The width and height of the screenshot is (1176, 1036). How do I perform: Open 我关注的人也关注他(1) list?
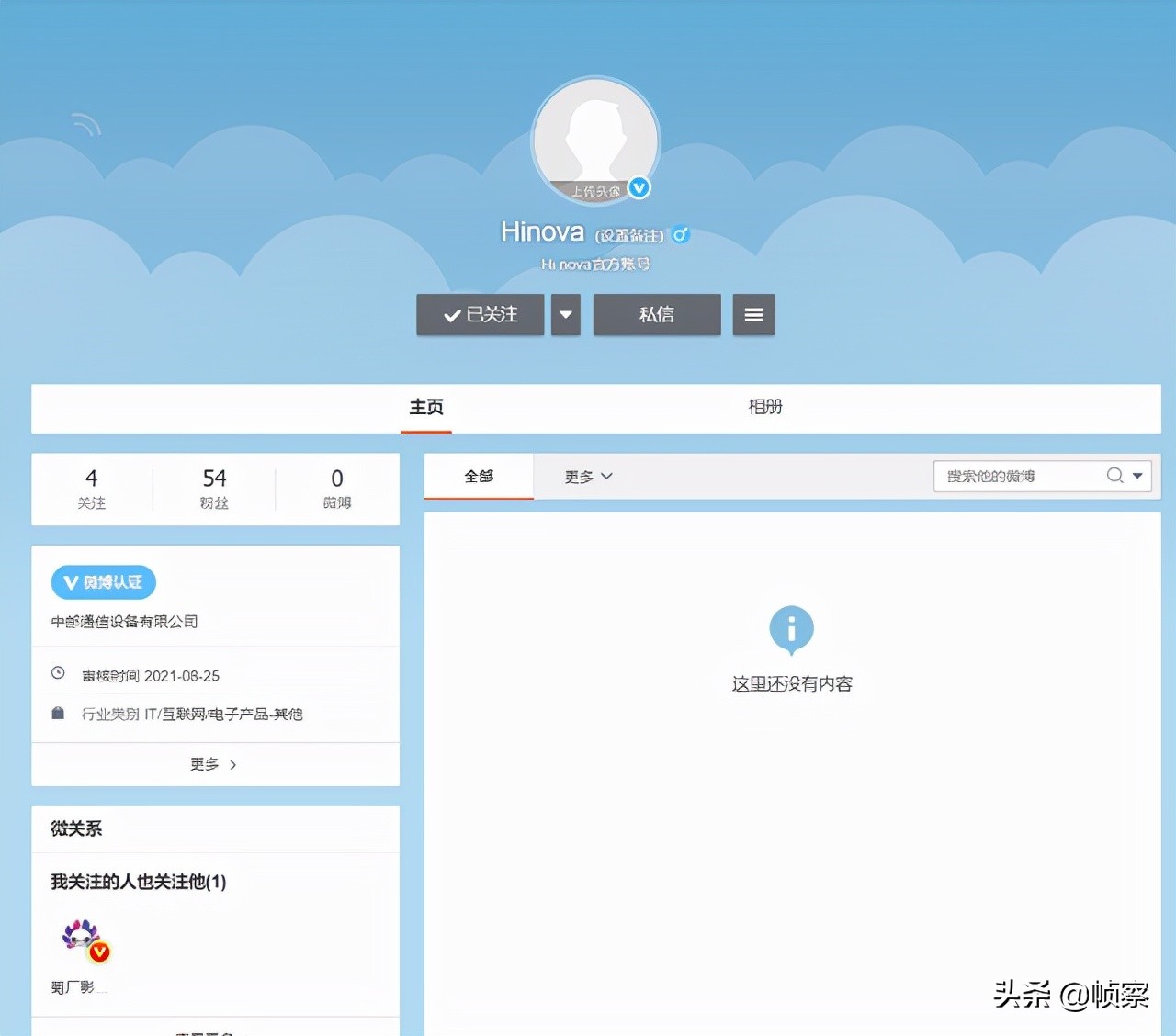click(x=139, y=882)
